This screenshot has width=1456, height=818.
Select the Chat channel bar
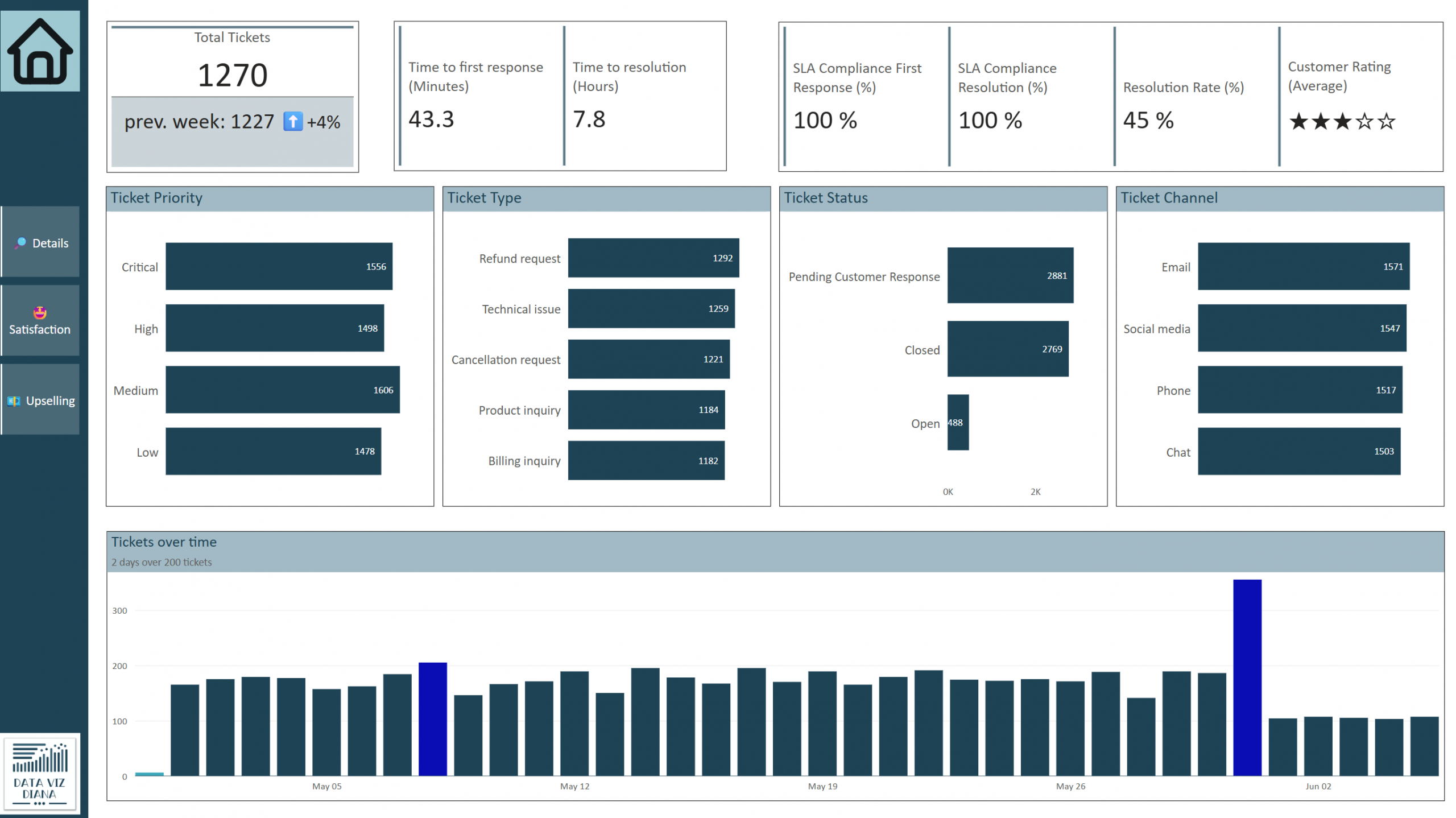[1298, 451]
